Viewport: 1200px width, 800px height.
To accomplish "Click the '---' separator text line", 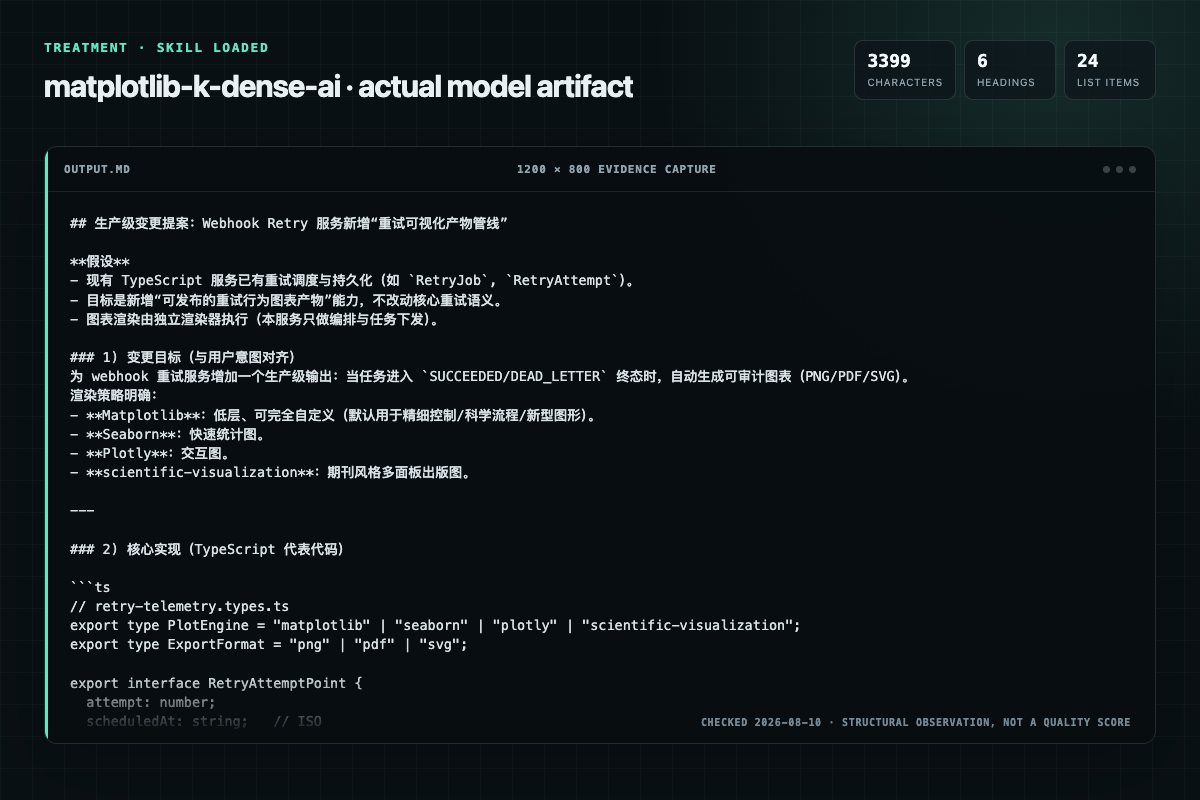I will (82, 510).
